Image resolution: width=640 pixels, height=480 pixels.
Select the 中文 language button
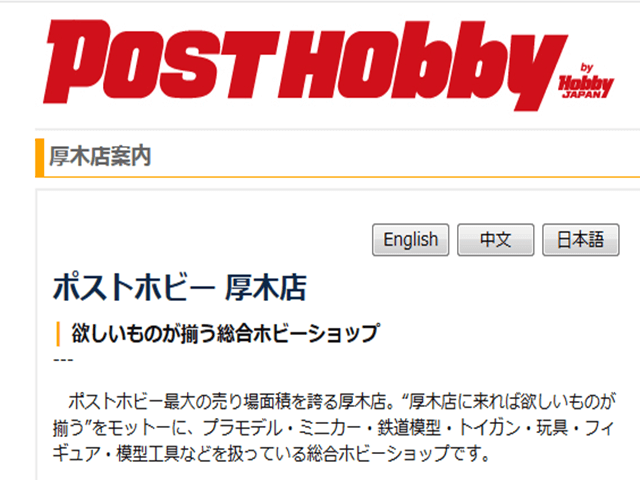[x=496, y=240]
